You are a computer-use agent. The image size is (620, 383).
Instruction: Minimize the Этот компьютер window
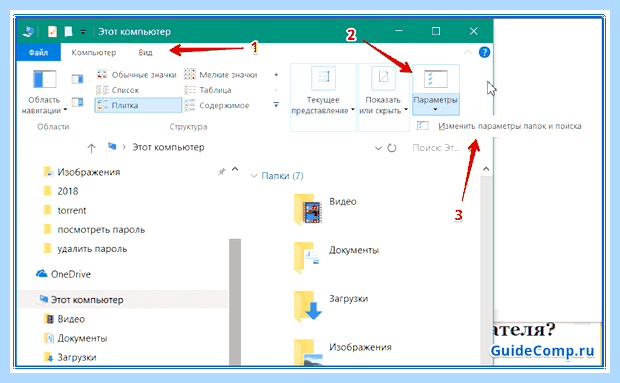coord(399,31)
